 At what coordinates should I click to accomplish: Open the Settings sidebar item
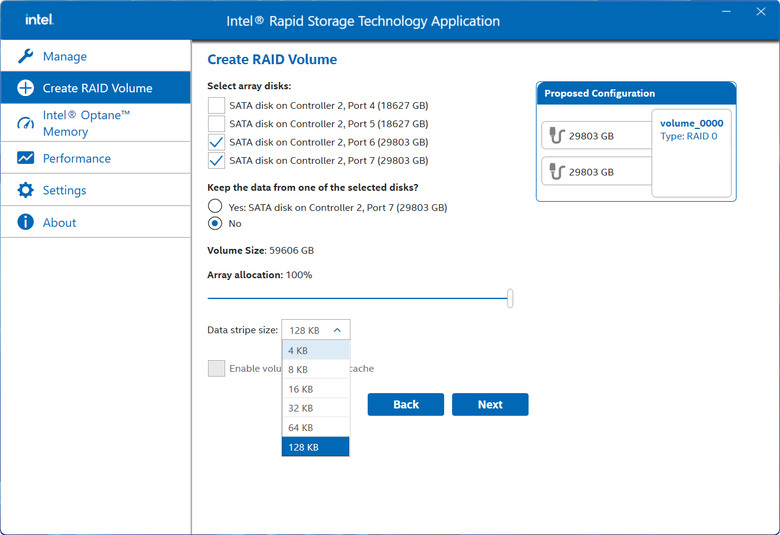pyautogui.click(x=96, y=190)
